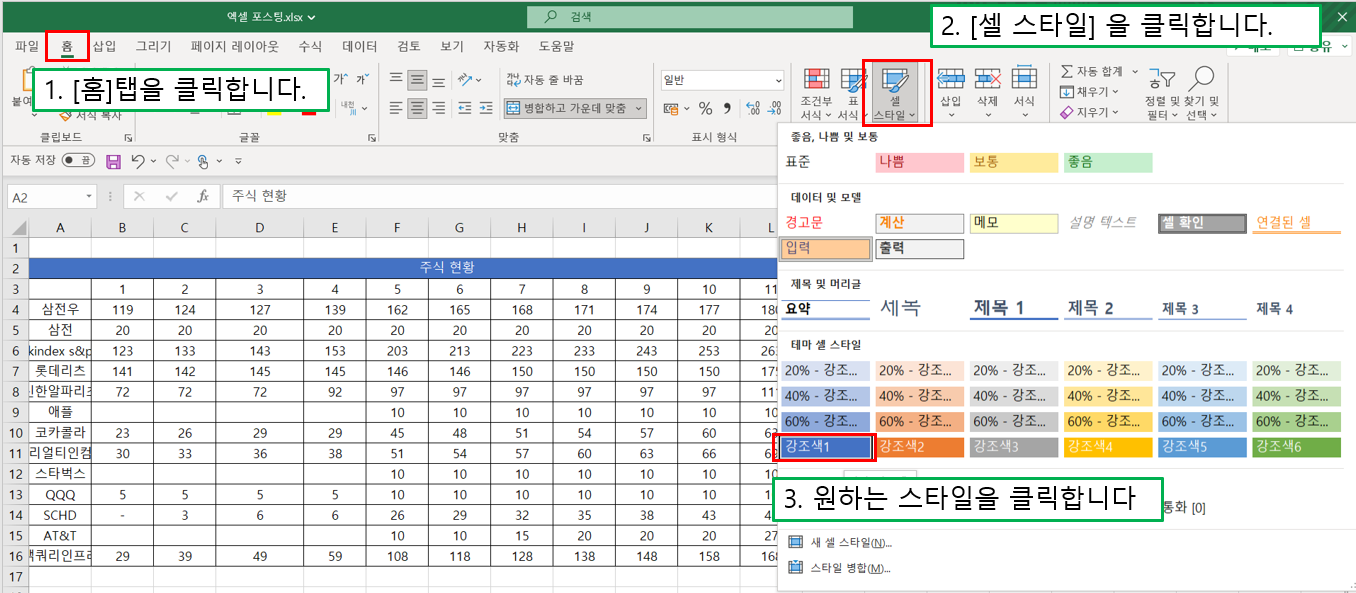Switch to the Page Layout (페이지 레이아웃) tab
The image size is (1356, 593).
click(x=235, y=46)
